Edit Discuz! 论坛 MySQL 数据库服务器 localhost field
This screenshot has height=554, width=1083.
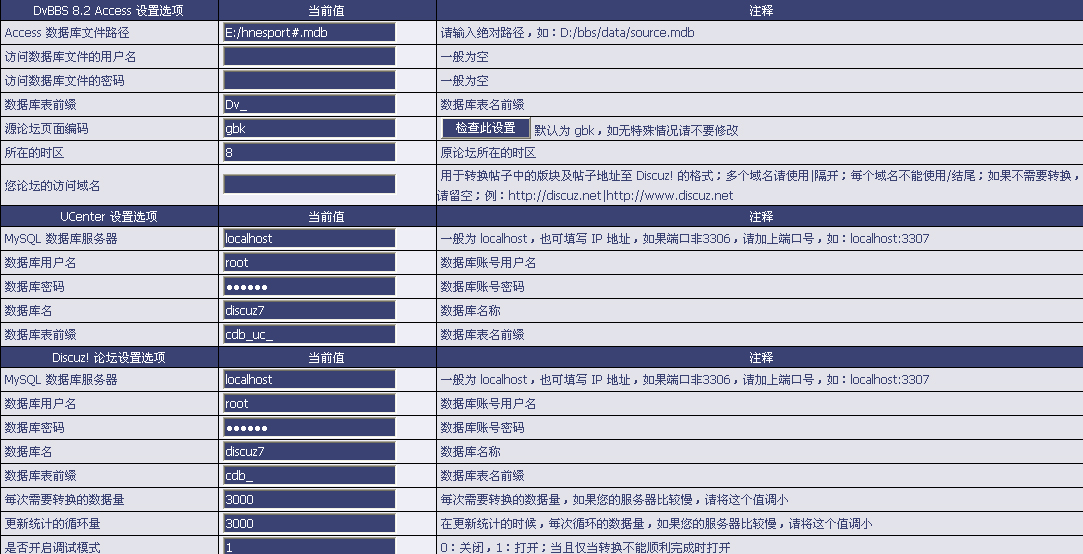[x=309, y=379]
